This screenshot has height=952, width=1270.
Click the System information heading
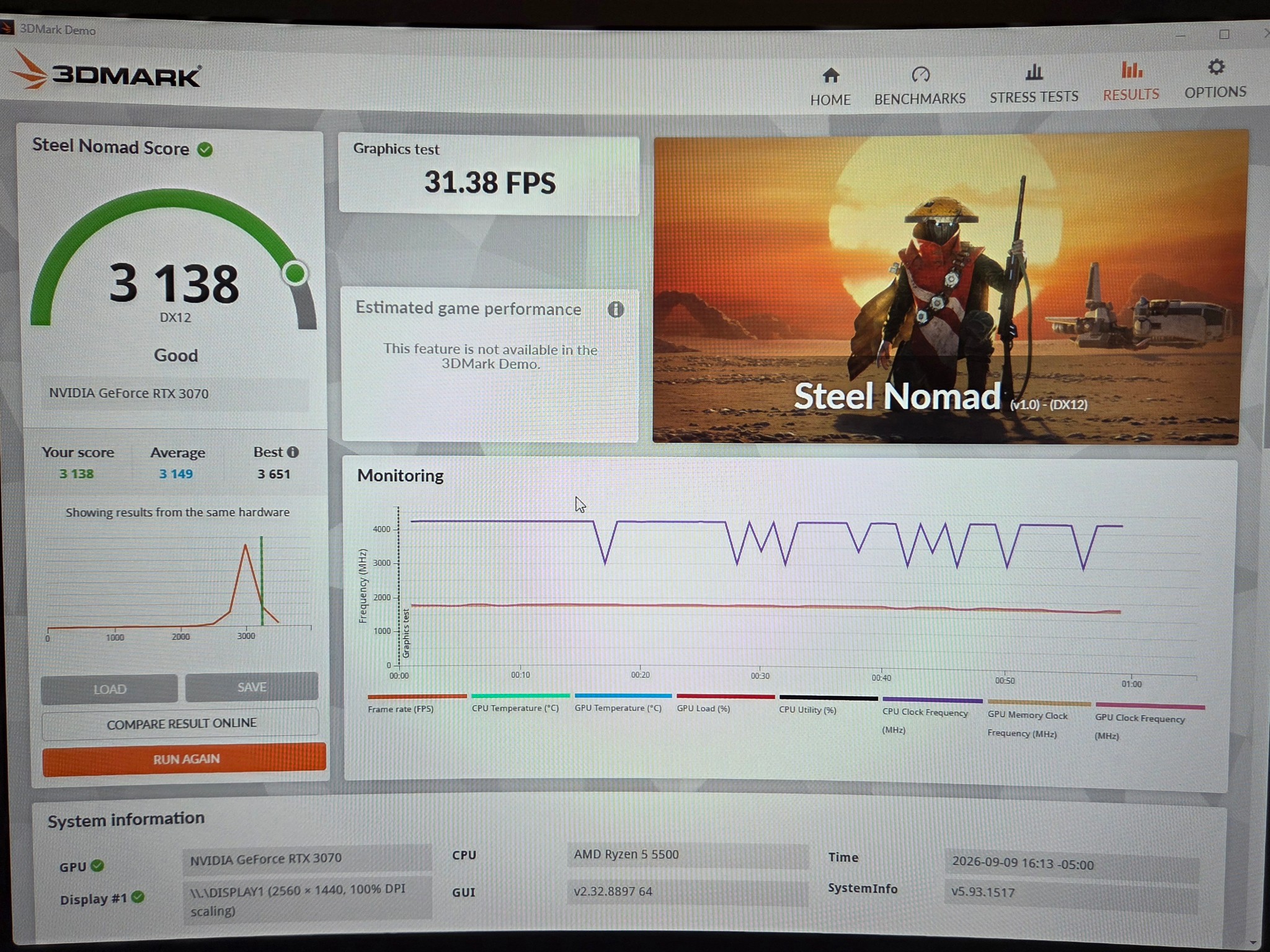126,819
